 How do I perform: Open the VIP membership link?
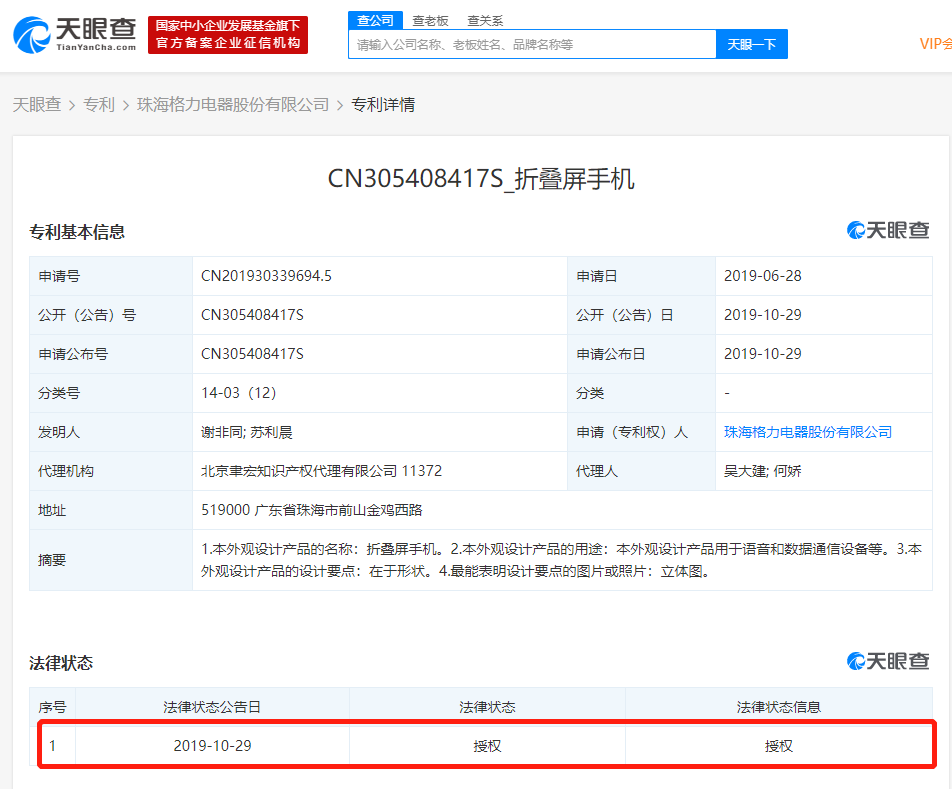point(935,44)
